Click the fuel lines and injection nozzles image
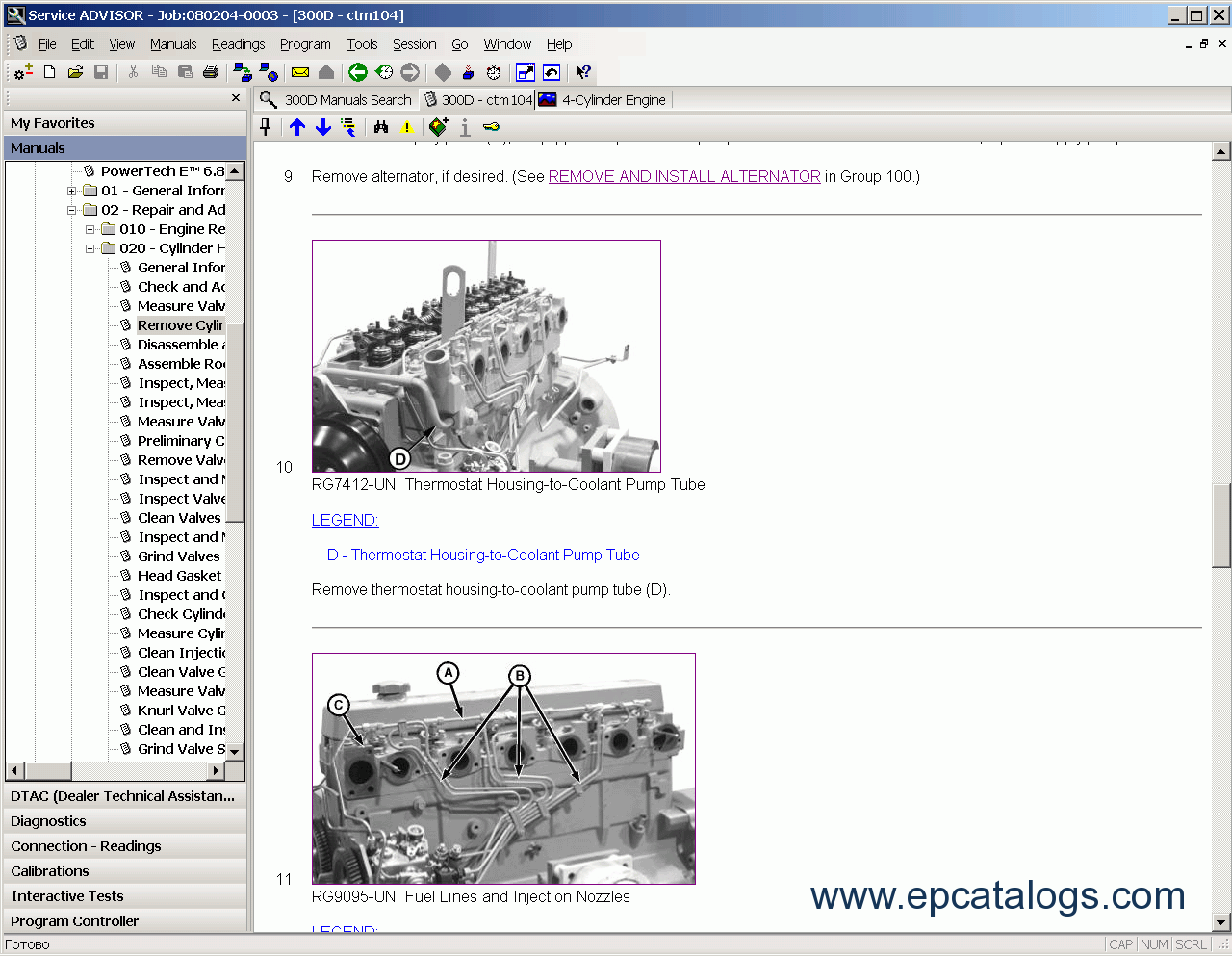This screenshot has height=956, width=1232. tap(503, 768)
